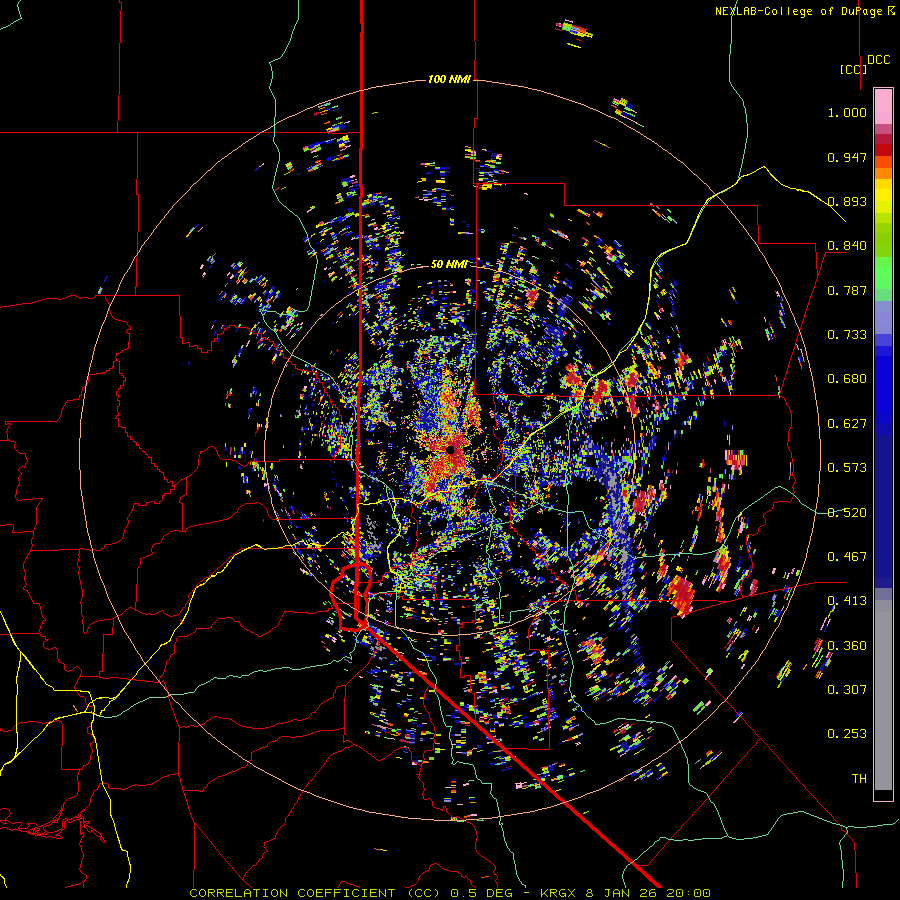Viewport: 900px width, 900px height.
Task: Click the 50 NMI range ring label
Action: [x=449, y=264]
